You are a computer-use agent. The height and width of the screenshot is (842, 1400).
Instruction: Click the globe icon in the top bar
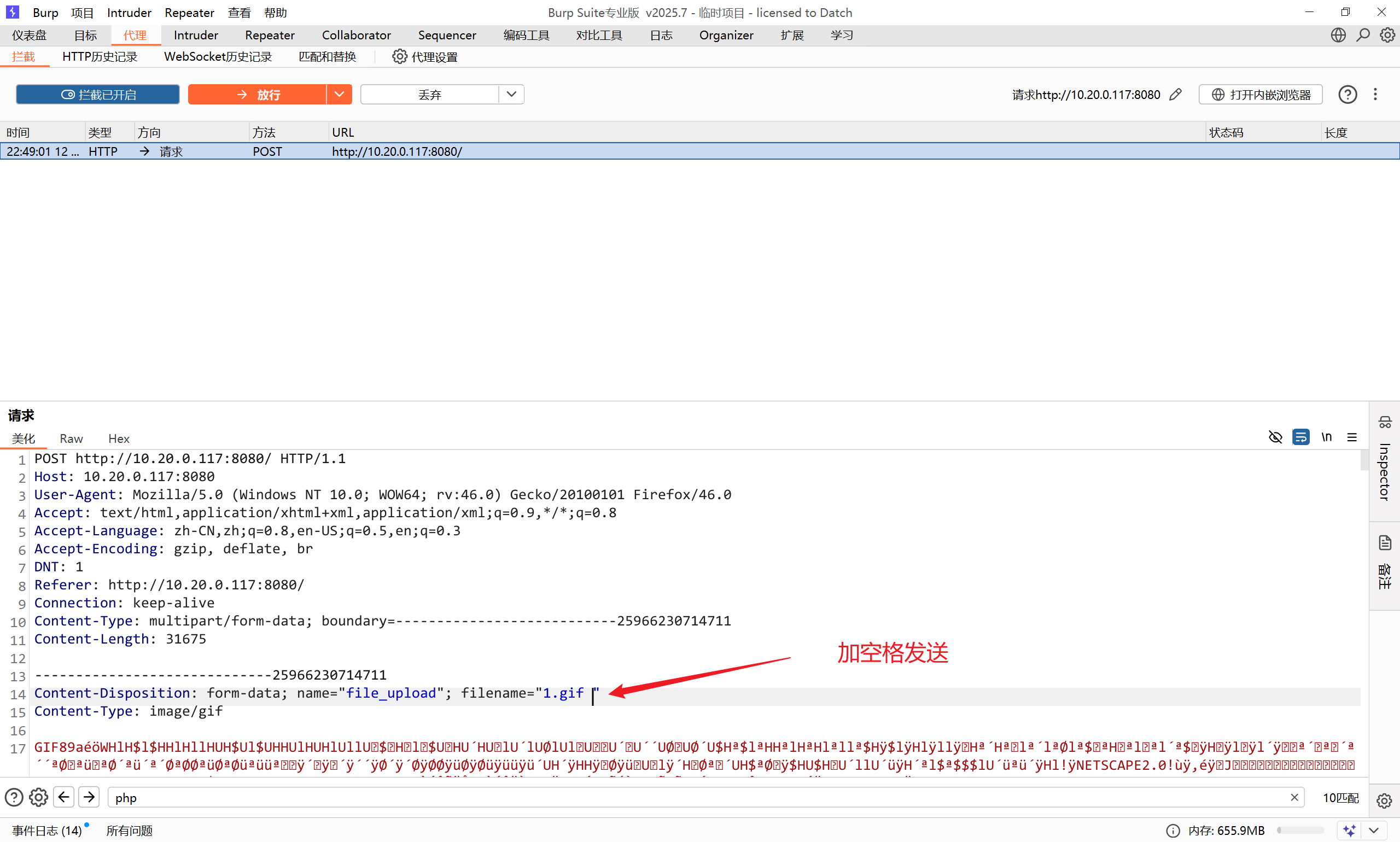pos(1338,35)
